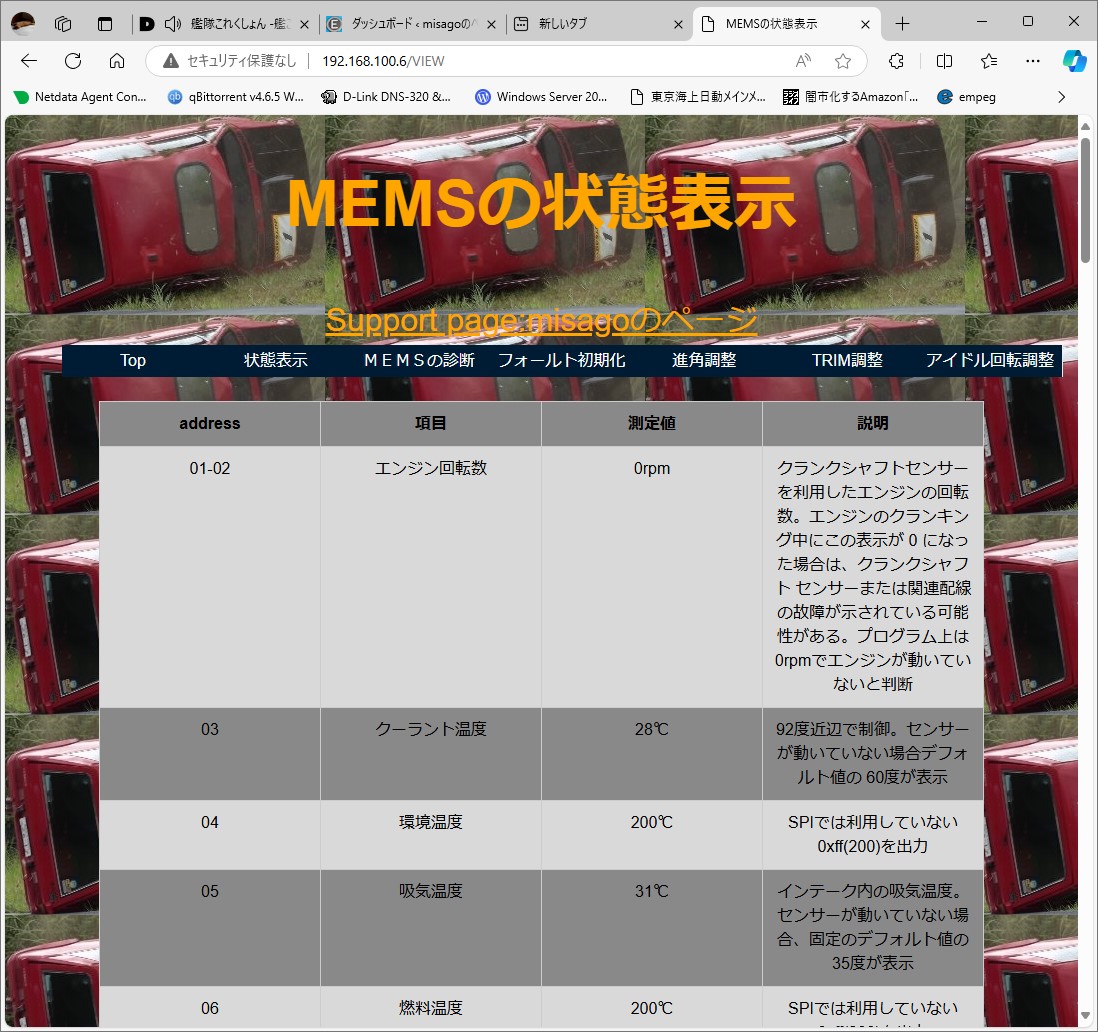Expand the bookmarks overflow chevron
The width and height of the screenshot is (1098, 1032).
(x=1062, y=97)
